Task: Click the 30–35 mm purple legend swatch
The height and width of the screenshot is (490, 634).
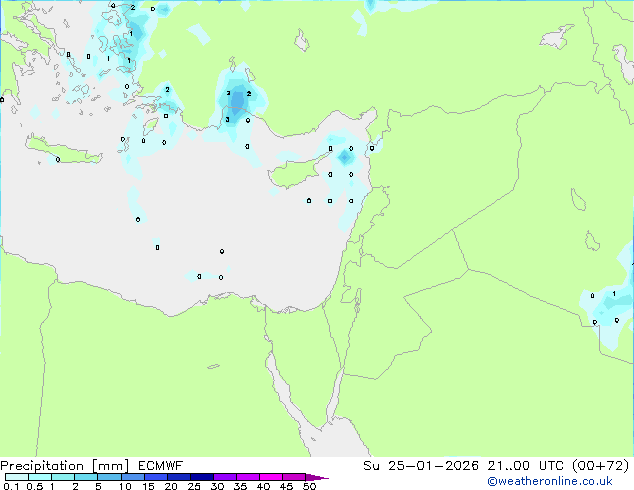Action: click(225, 477)
